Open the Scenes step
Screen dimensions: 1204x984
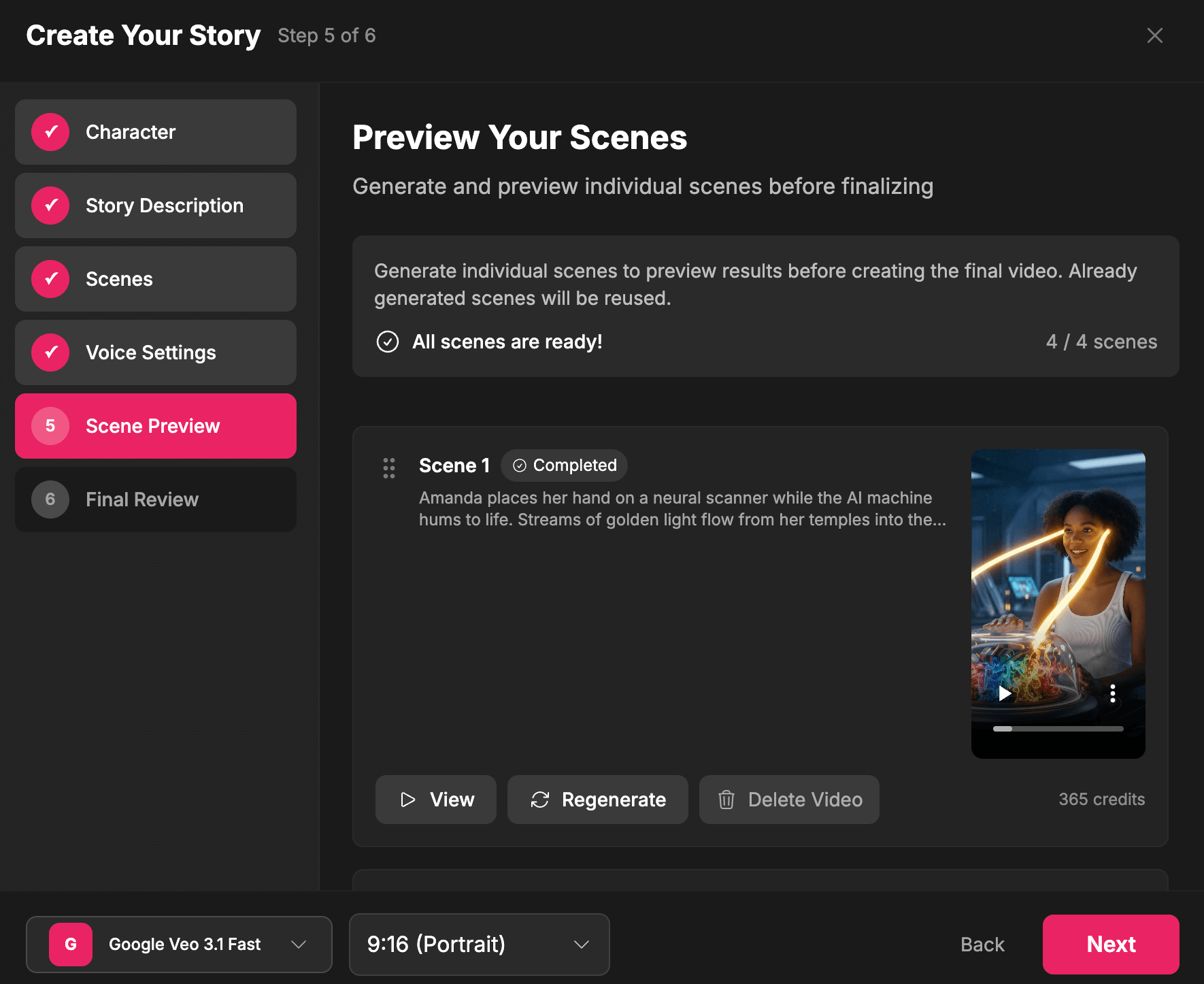[x=156, y=279]
